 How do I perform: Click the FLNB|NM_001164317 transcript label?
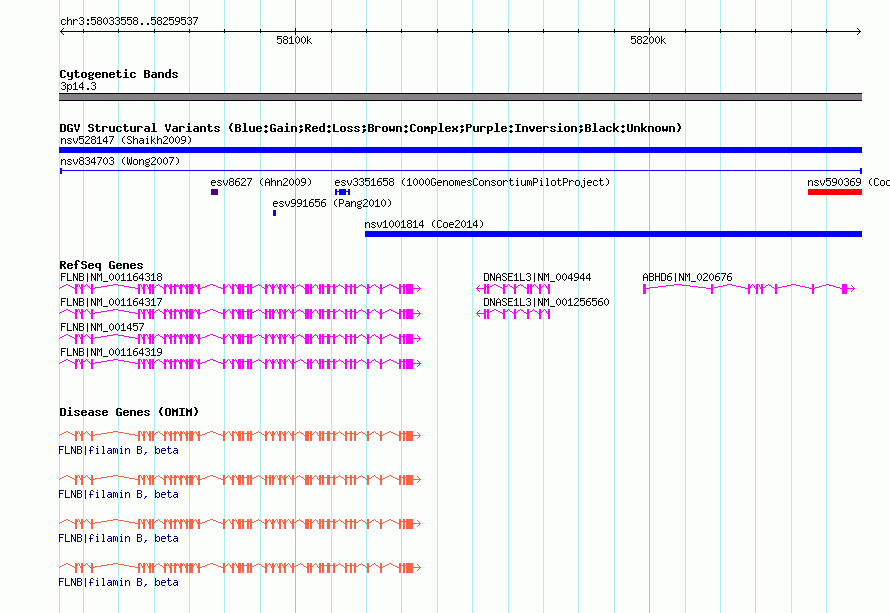111,302
